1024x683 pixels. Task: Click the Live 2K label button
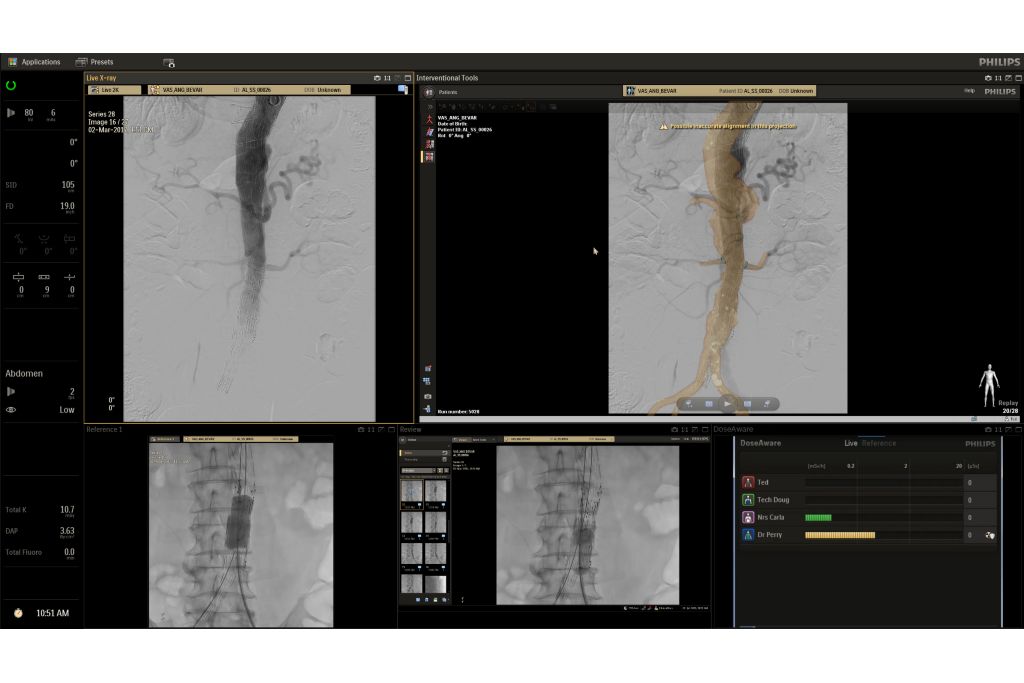pyautogui.click(x=108, y=90)
